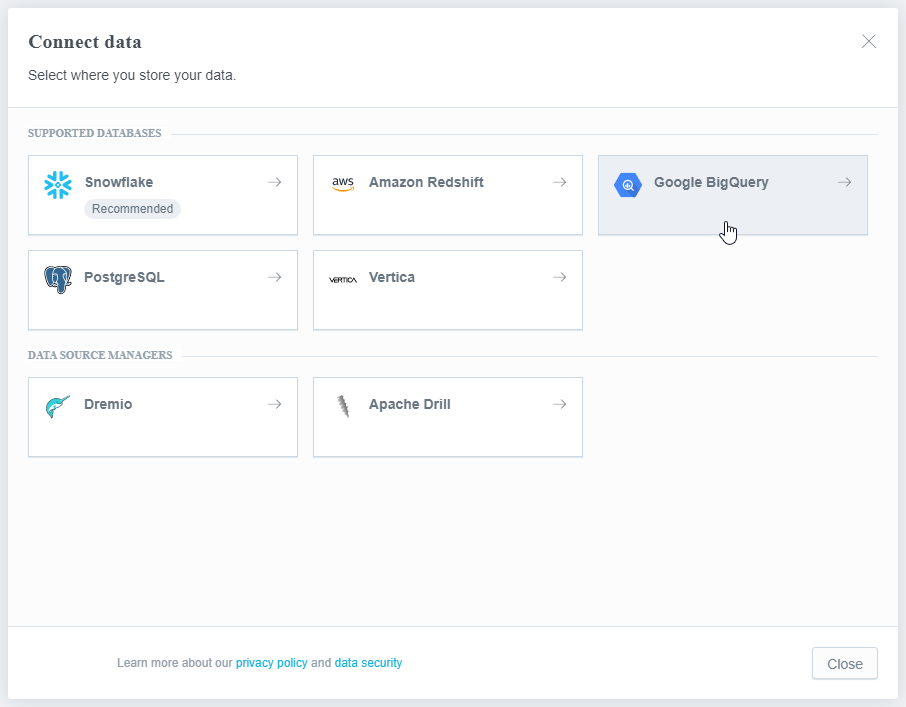Click the arrow on the Amazon Redshift card
906x707 pixels.
(559, 182)
